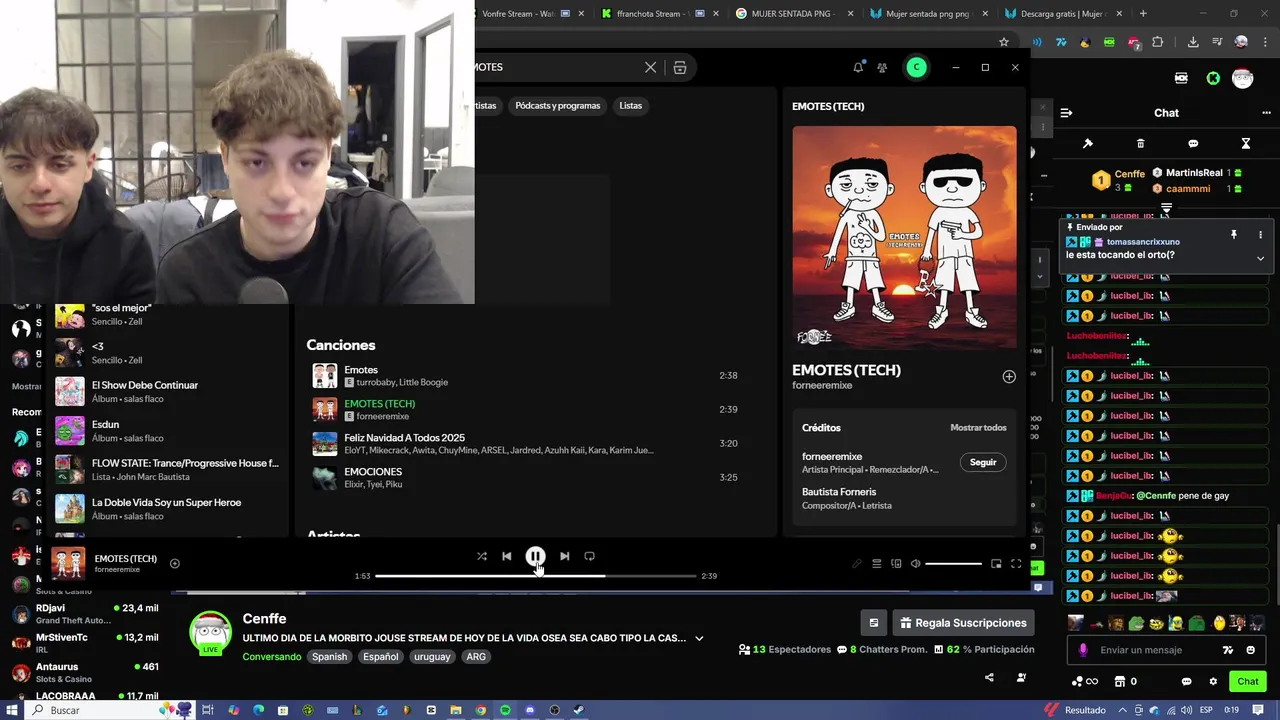Image resolution: width=1280 pixels, height=720 pixels.
Task: Open Spotify from Windows taskbar
Action: 505,710
